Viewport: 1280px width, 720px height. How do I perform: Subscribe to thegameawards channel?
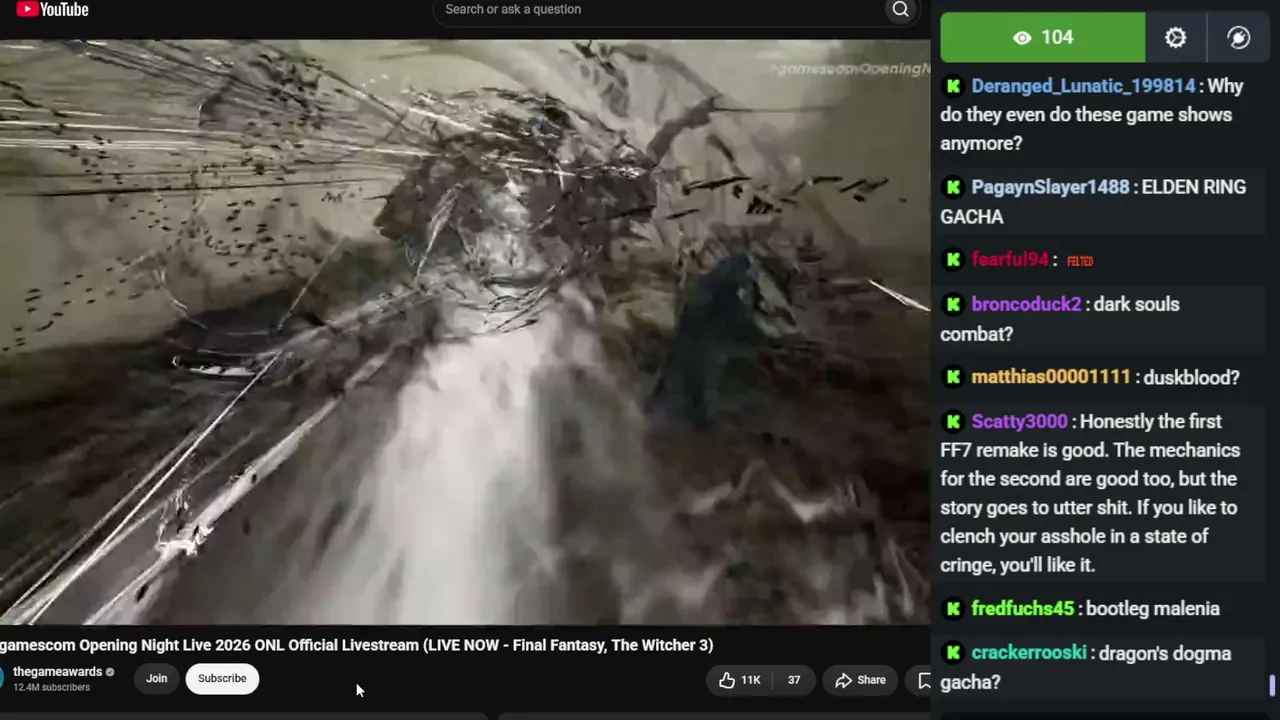[222, 679]
